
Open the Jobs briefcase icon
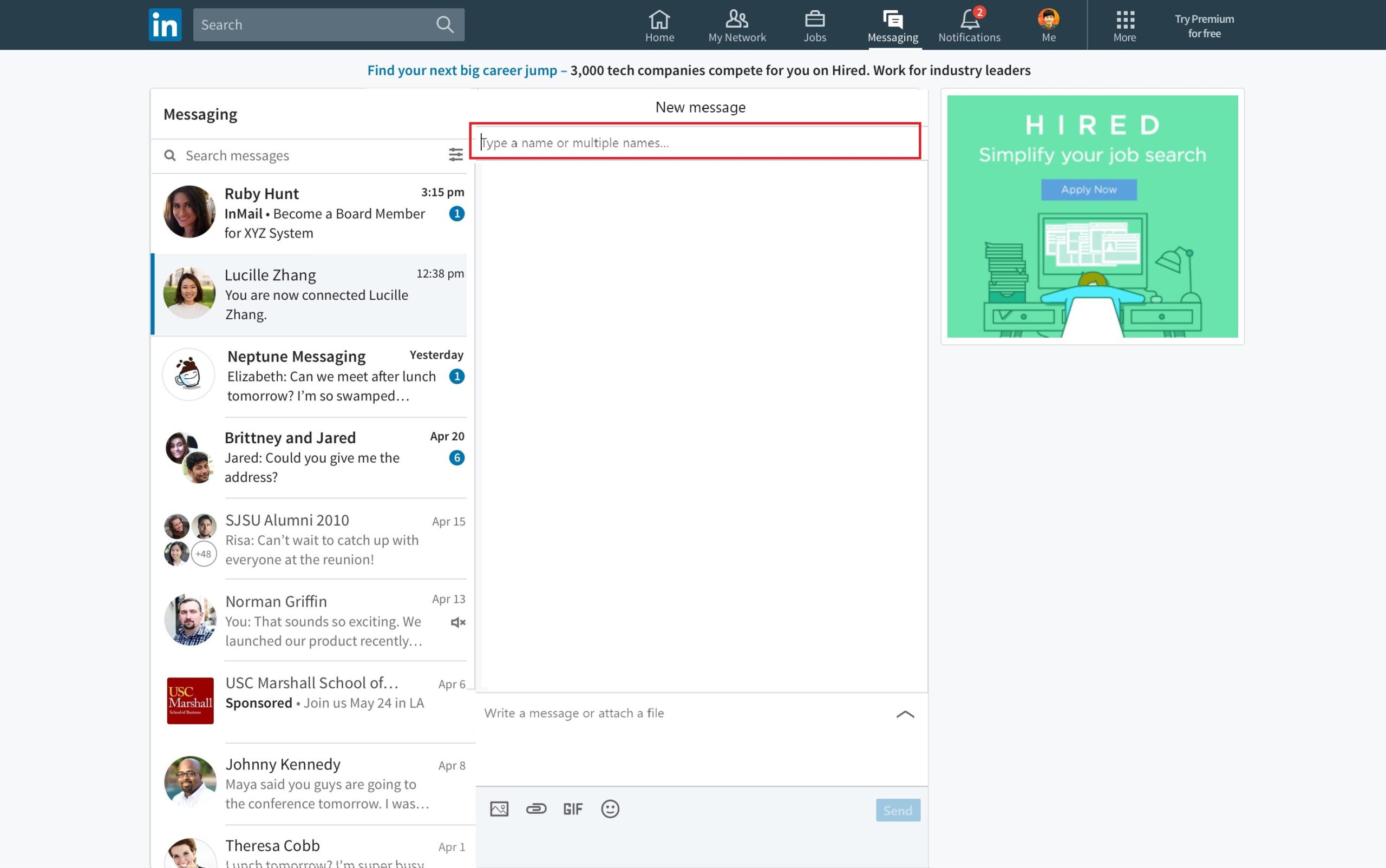814,25
